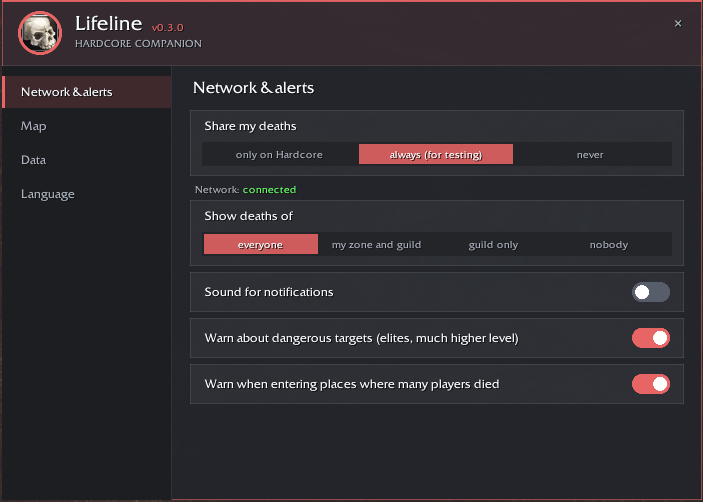Click the Share my deaths label
This screenshot has height=502, width=703.
point(250,126)
